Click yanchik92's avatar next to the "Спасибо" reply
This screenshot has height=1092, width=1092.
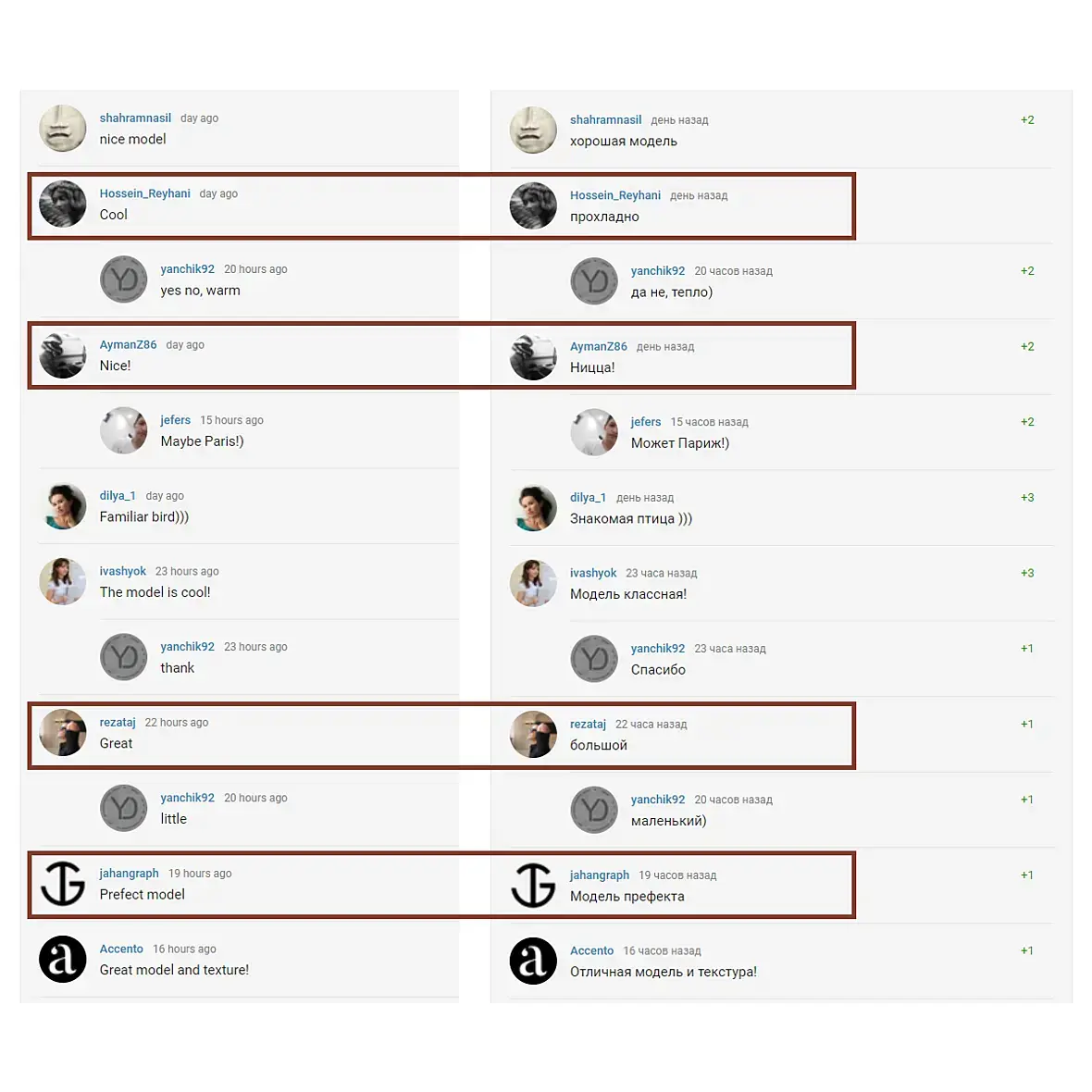coord(594,659)
